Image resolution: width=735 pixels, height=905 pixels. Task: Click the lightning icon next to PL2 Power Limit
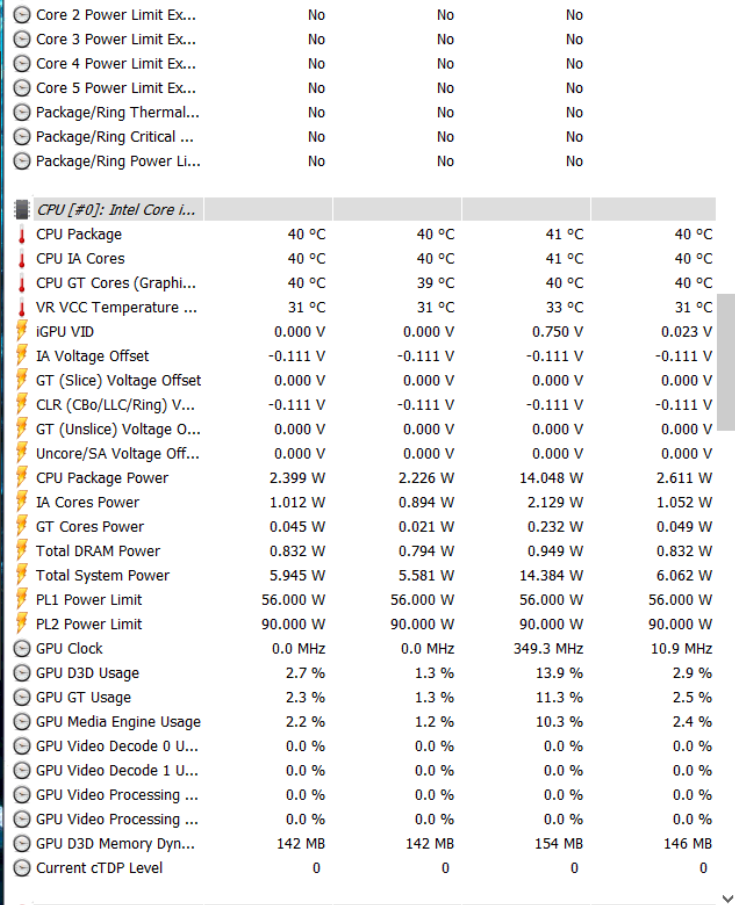point(22,624)
